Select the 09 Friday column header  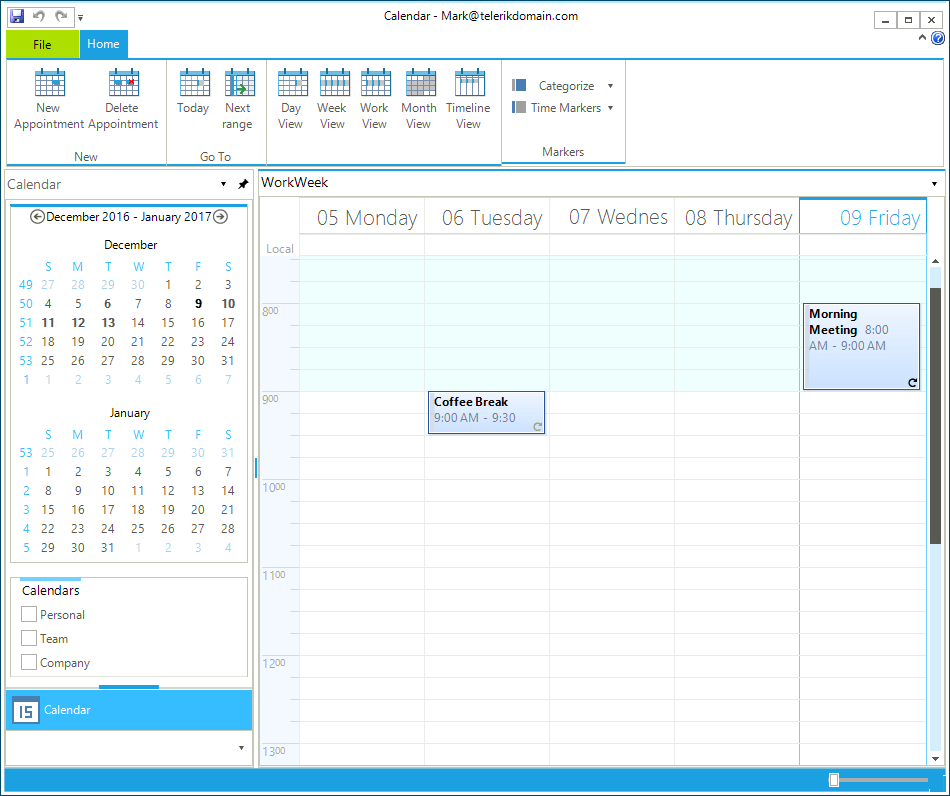(863, 217)
